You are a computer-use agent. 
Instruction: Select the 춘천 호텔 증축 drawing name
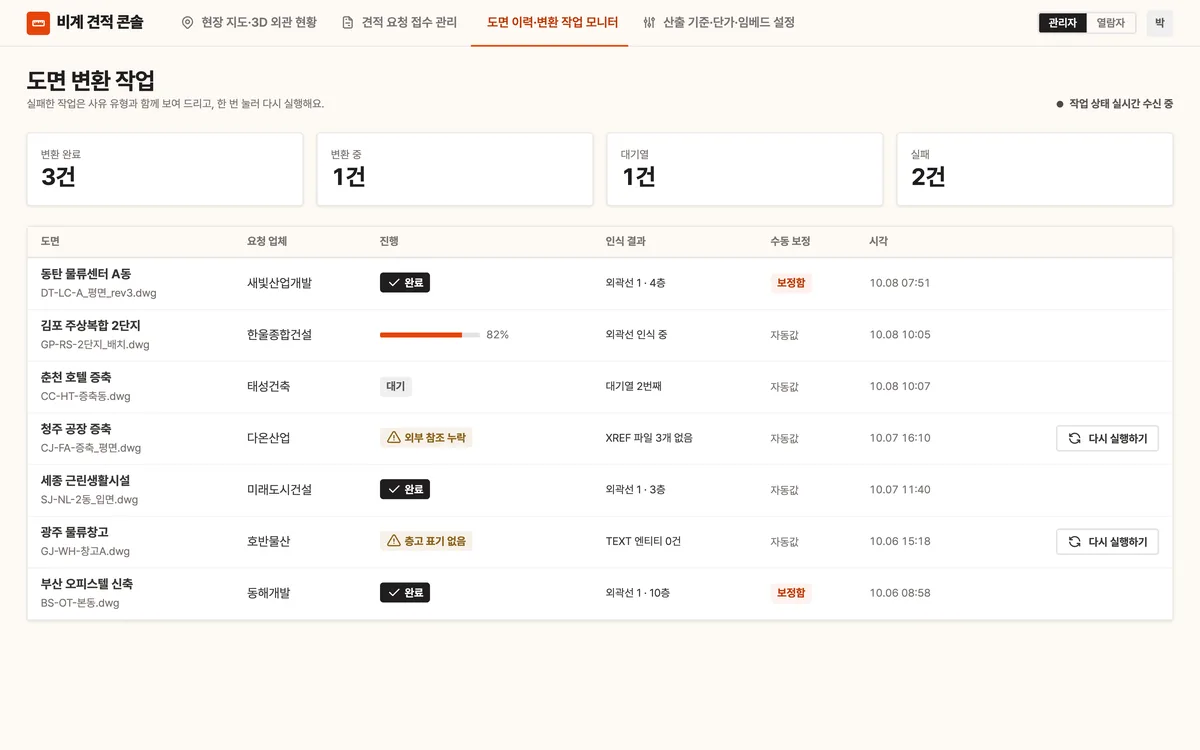(76, 377)
